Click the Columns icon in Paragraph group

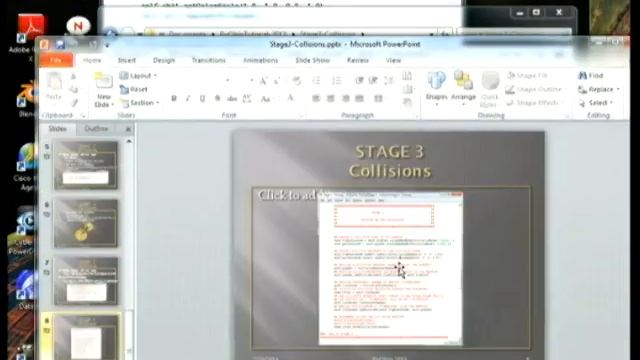coord(379,98)
